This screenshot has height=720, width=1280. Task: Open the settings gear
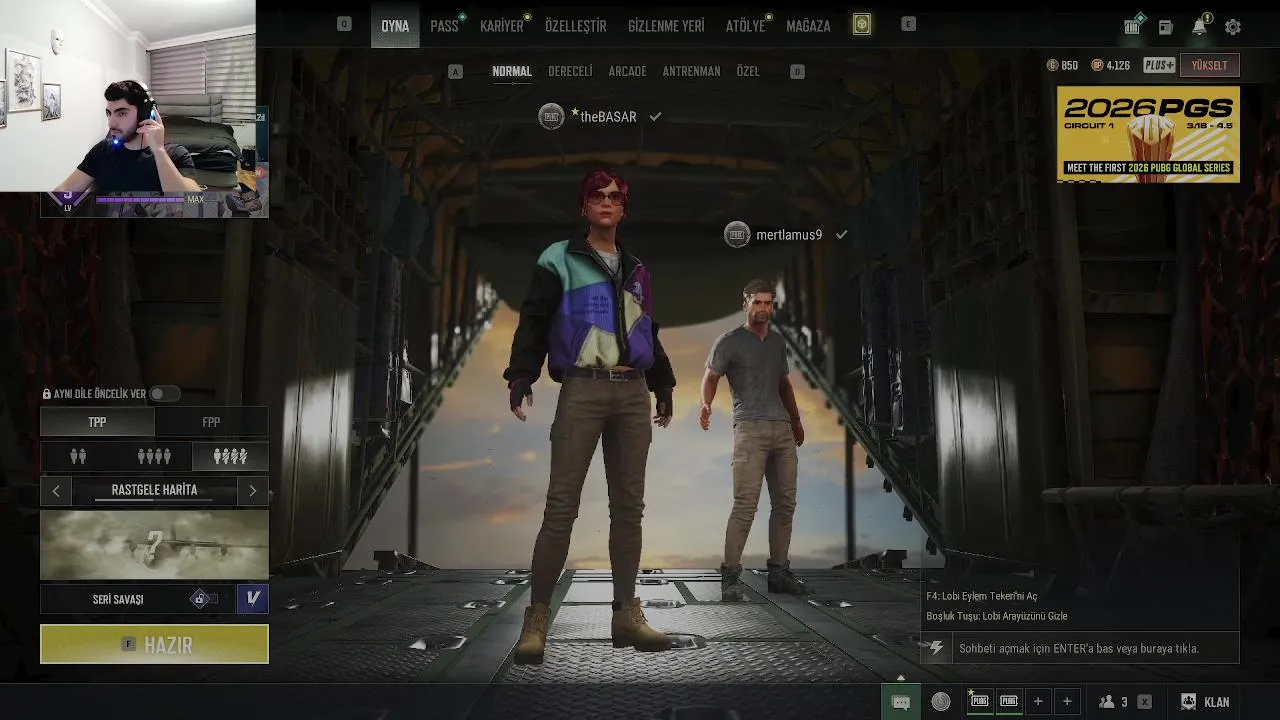coord(1233,27)
